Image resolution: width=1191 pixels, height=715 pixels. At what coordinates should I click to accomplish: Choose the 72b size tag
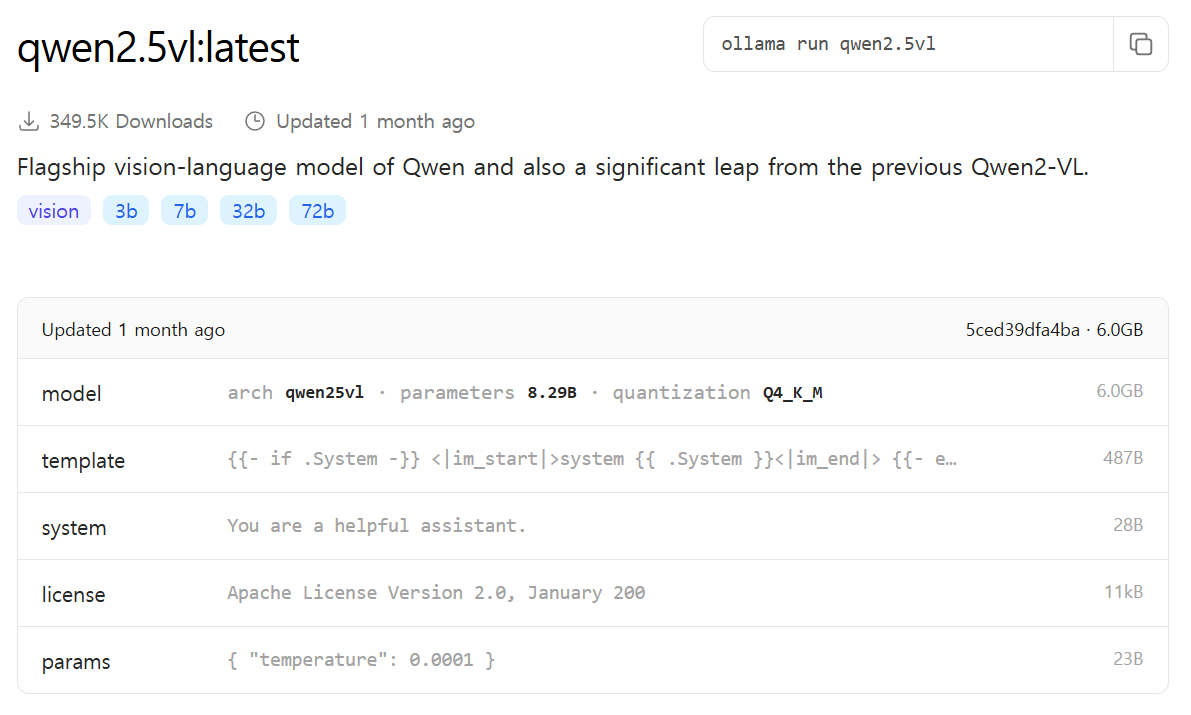coord(317,211)
